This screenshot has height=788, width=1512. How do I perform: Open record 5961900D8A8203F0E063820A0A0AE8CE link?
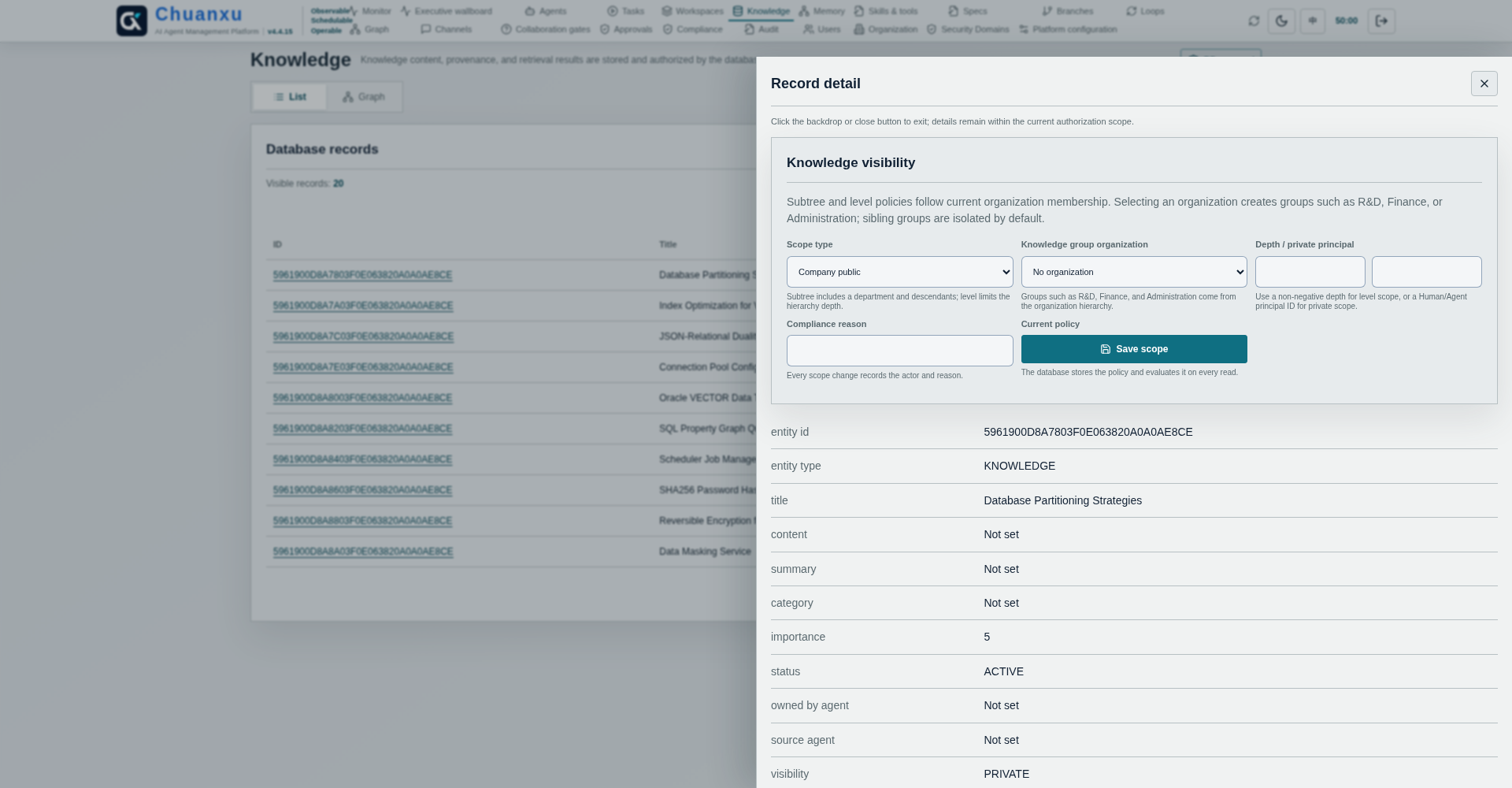click(x=362, y=429)
